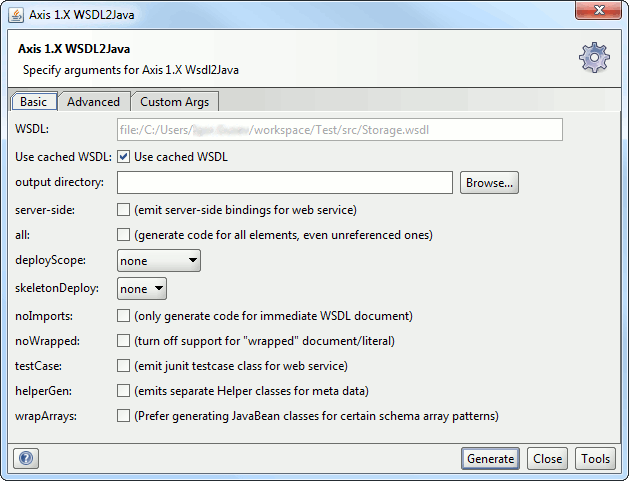Click the 'helperGen:' label
This screenshot has height=481, width=629.
[43, 391]
